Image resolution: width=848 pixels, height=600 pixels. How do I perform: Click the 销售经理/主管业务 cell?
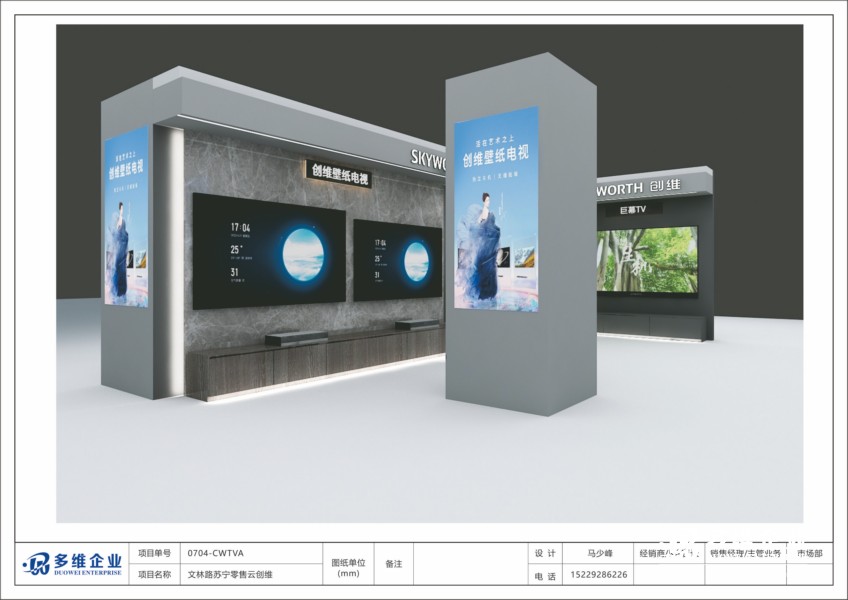click(x=746, y=553)
